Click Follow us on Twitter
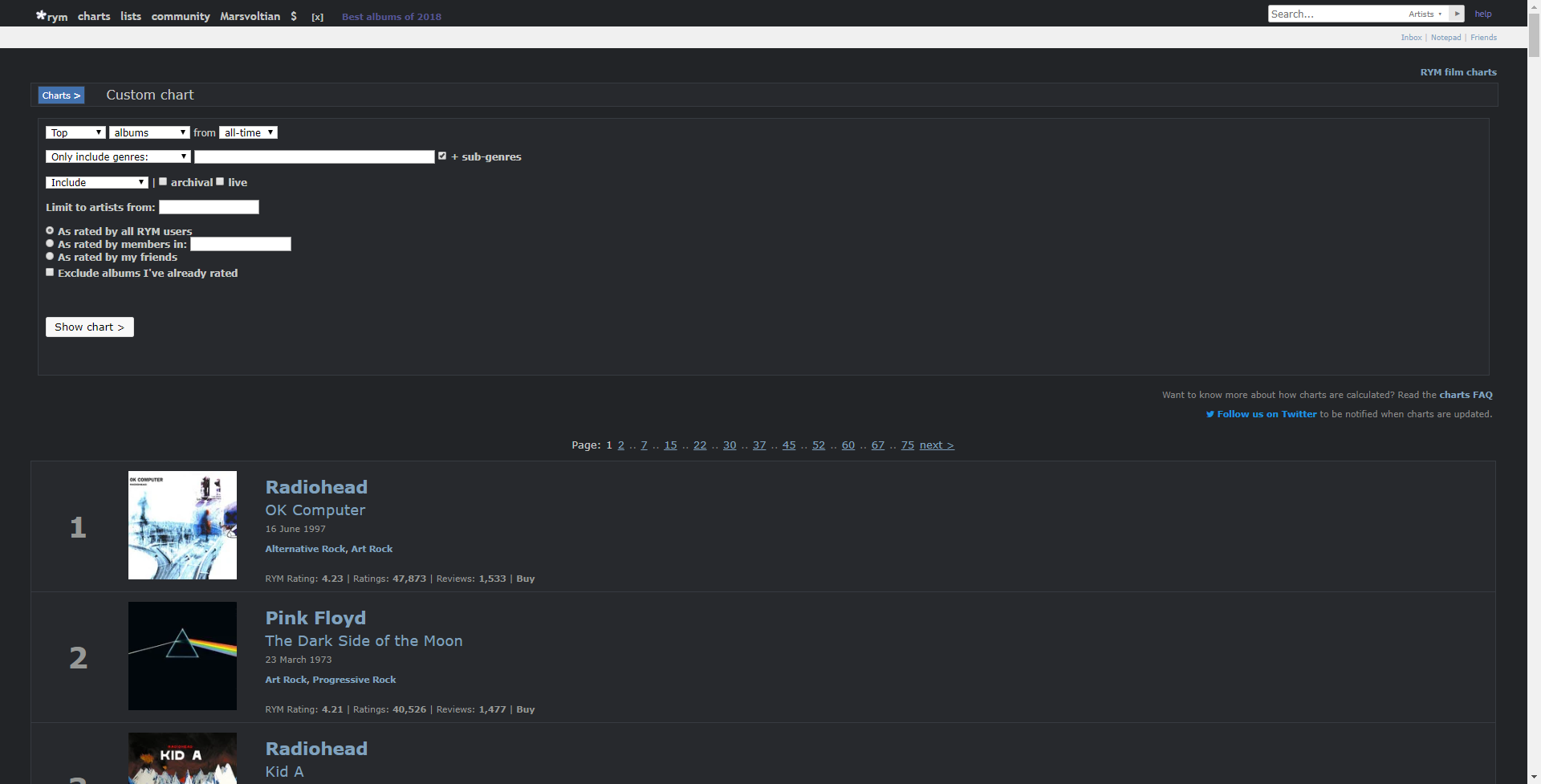The width and height of the screenshot is (1541, 784). [1267, 414]
